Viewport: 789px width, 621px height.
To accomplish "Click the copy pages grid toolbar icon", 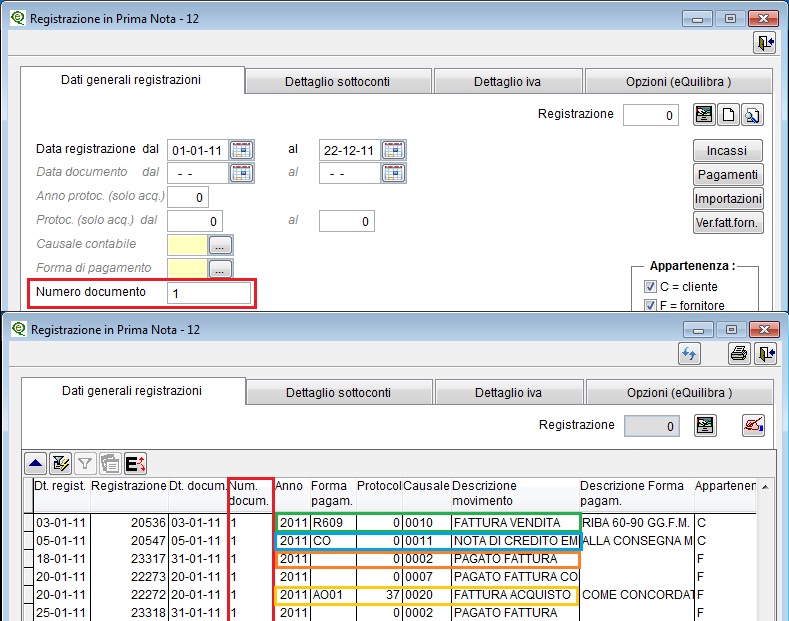I will coord(110,463).
